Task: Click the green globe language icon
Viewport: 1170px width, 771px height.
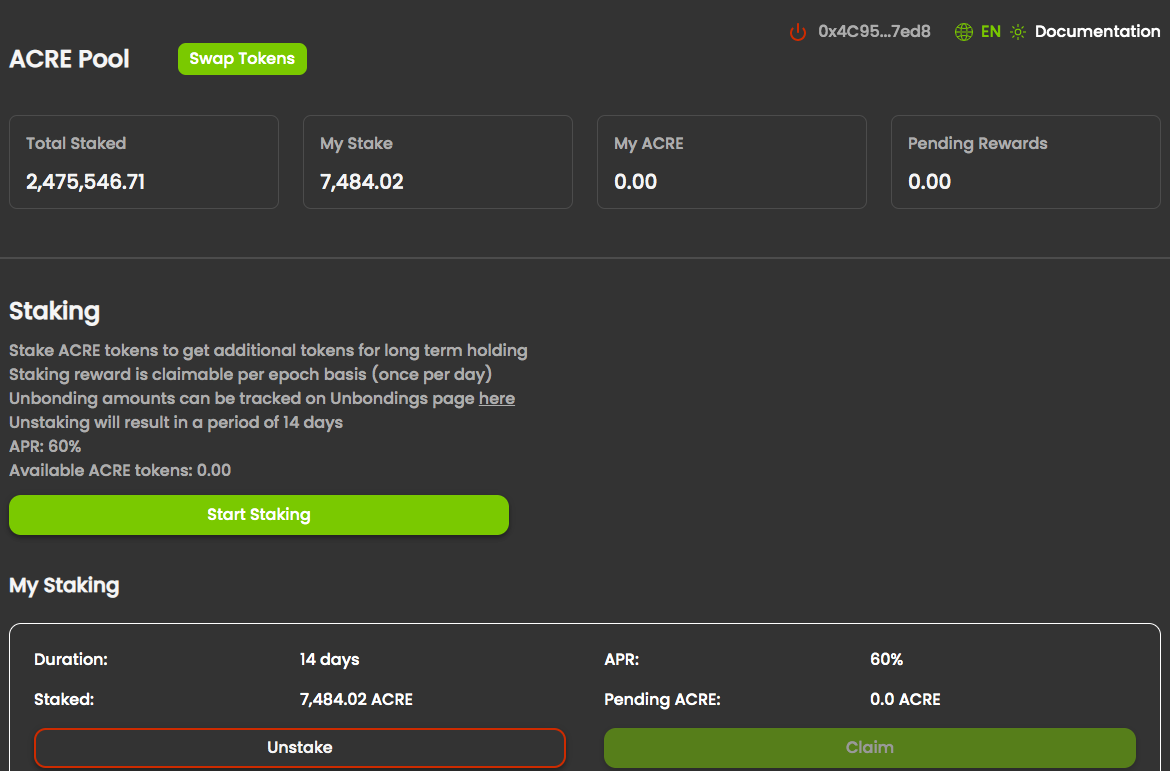Action: pos(963,32)
